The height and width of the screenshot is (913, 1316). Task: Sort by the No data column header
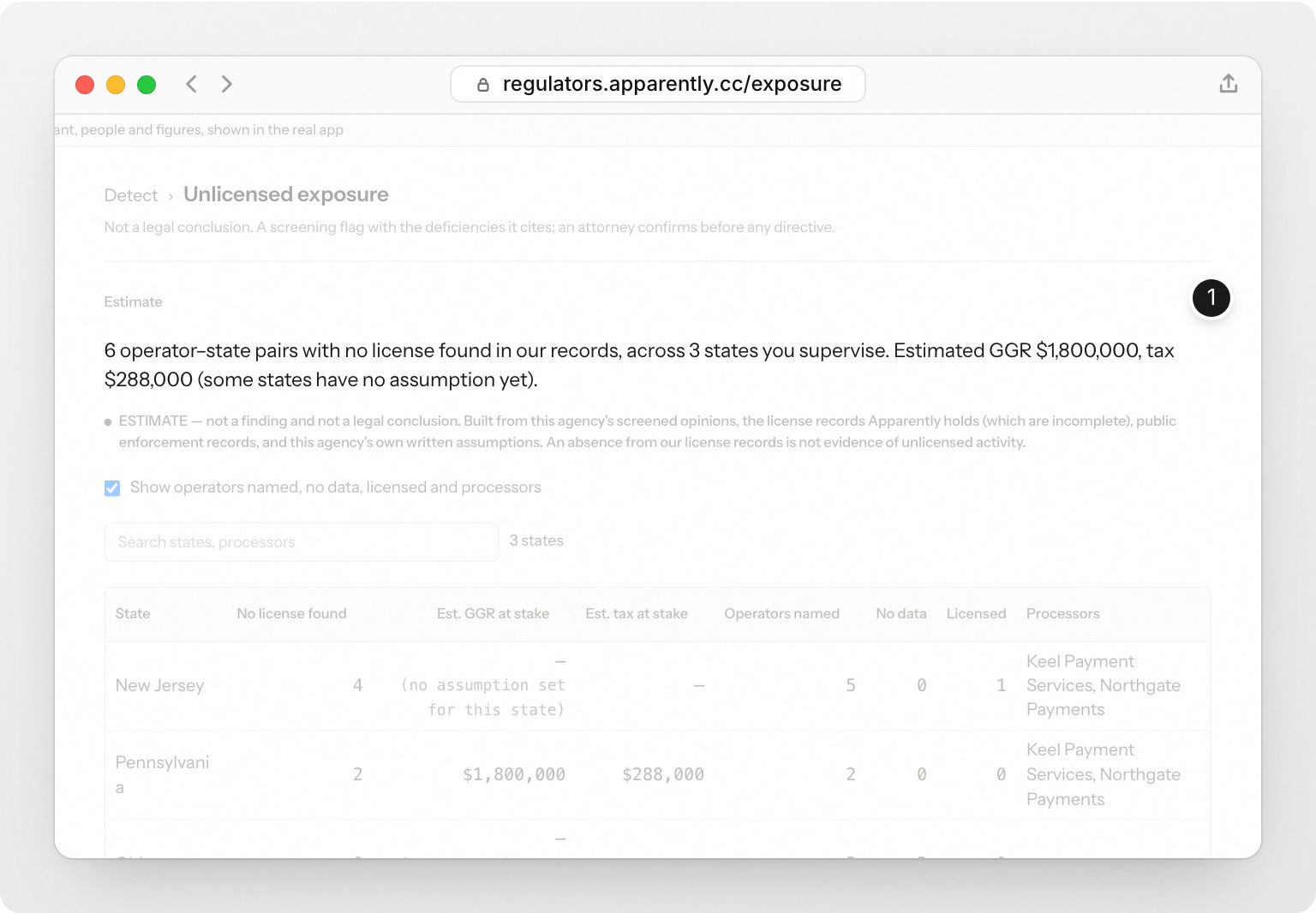click(901, 613)
